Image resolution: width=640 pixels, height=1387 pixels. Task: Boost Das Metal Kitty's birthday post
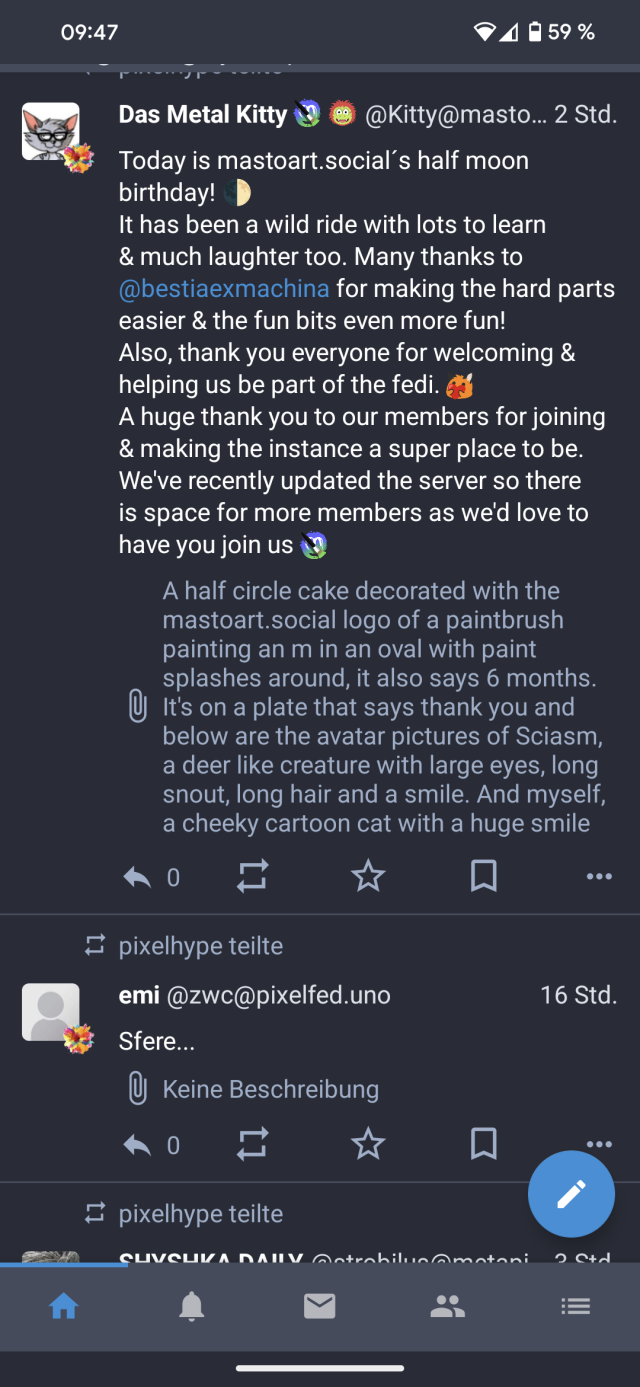coord(252,877)
